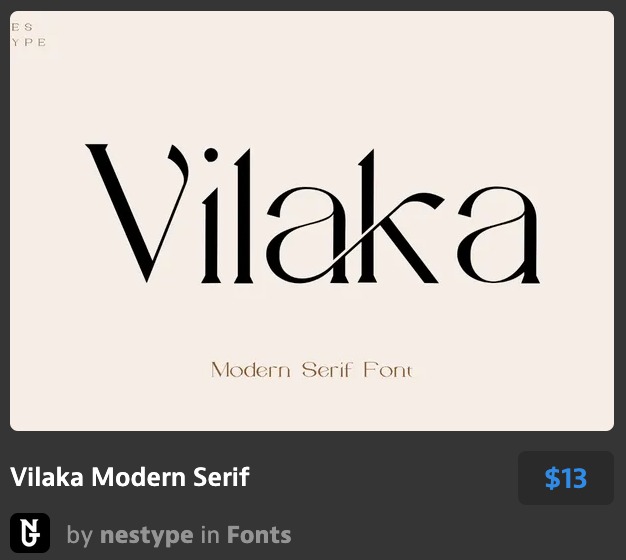Open the Fonts category link
The image size is (626, 560).
[x=259, y=535]
